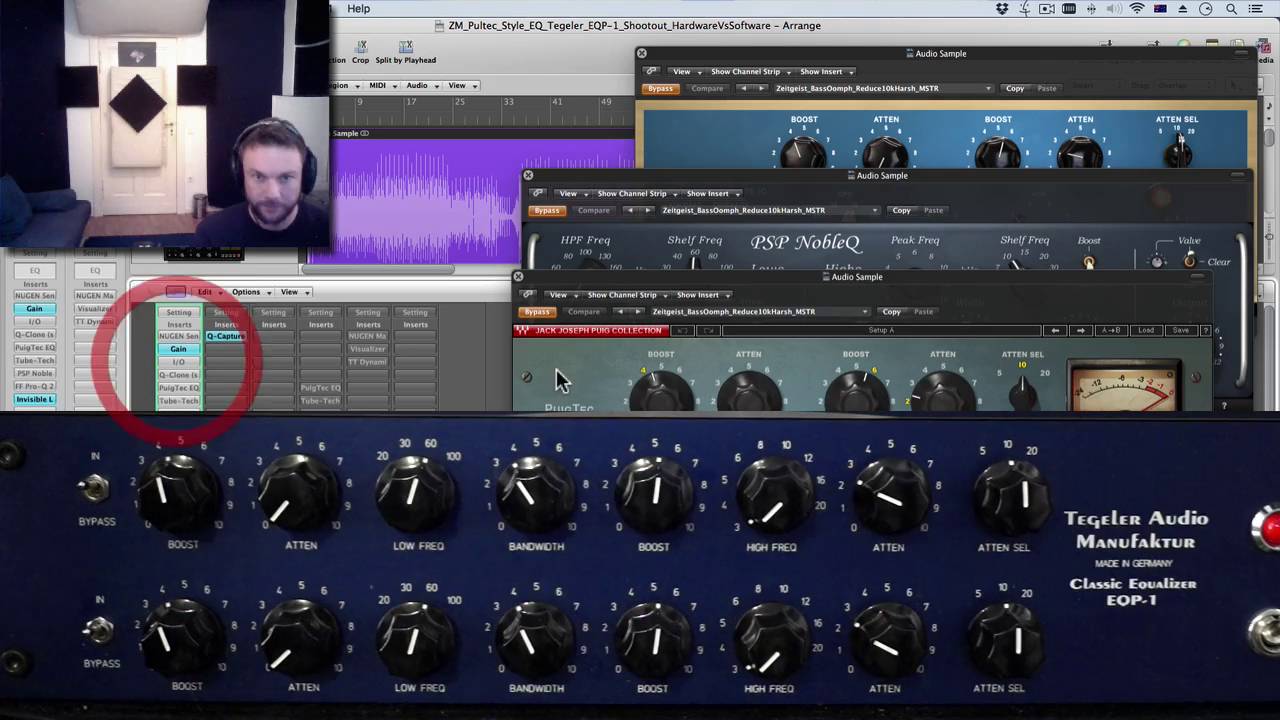
Task: Open Show Channel Strip dropdown in PuigTec window
Action: (625, 295)
